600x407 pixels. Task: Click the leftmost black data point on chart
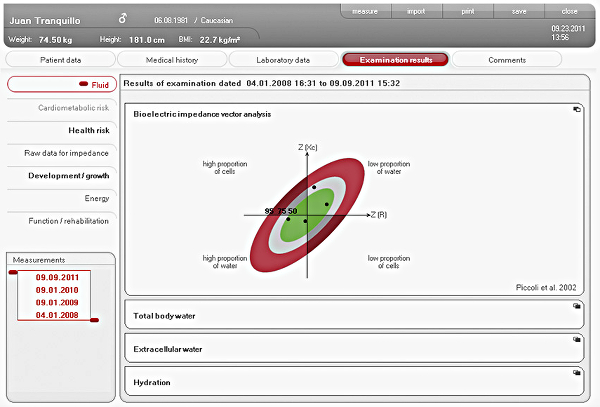tap(288, 219)
